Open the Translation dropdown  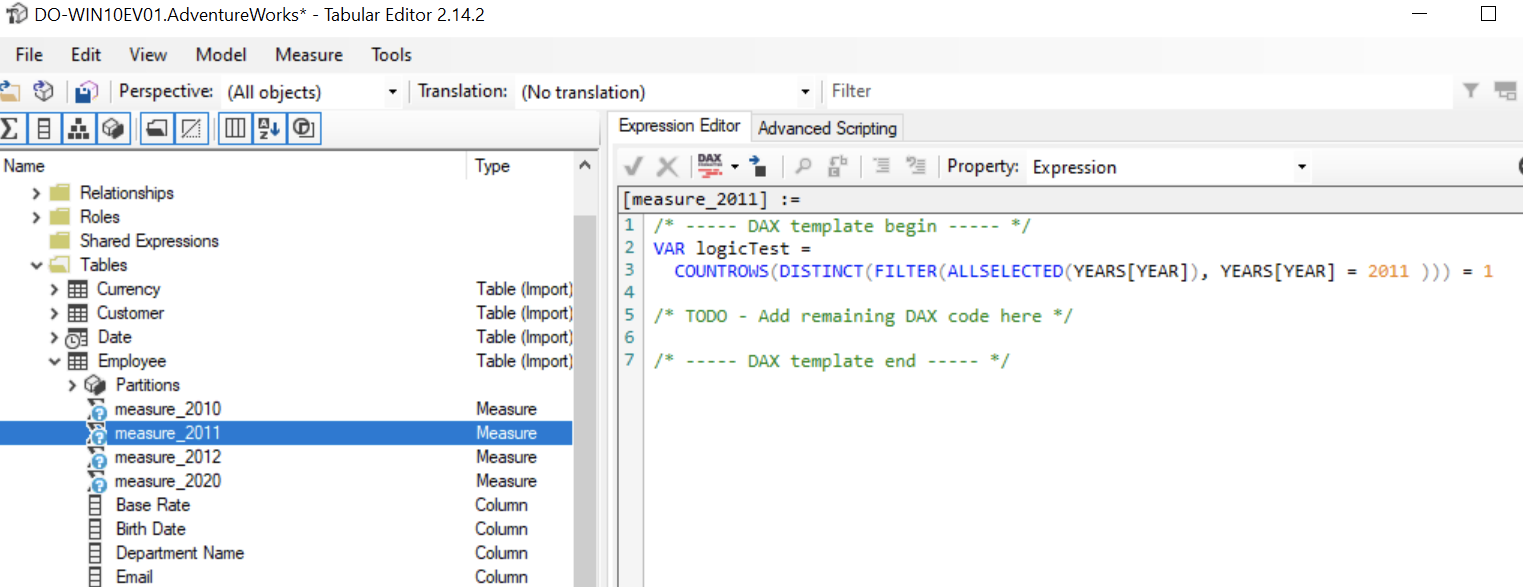[x=808, y=91]
